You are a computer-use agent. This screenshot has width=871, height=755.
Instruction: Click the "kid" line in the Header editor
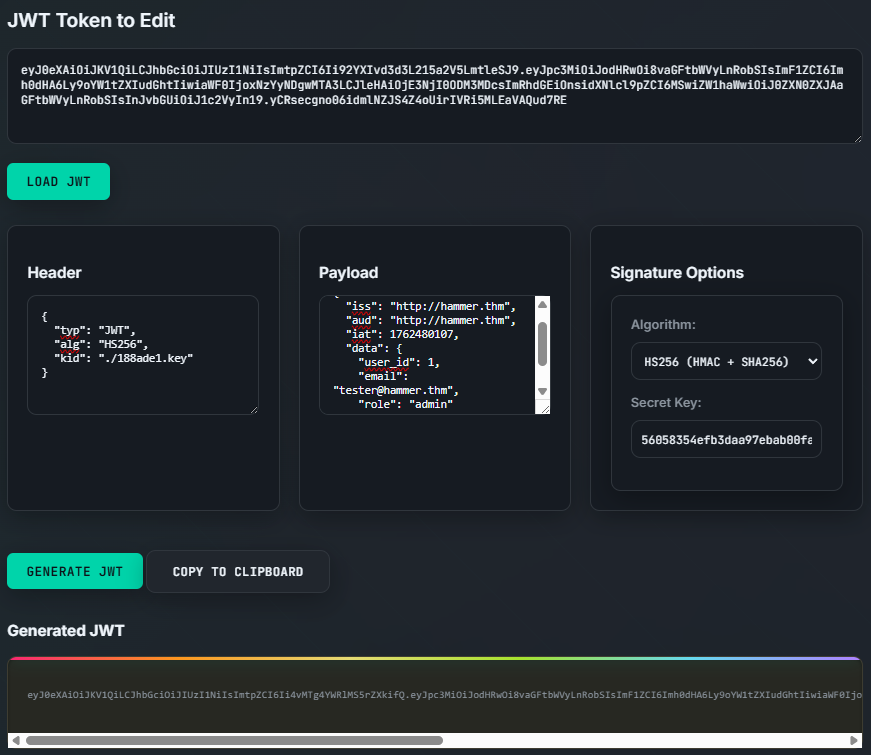click(x=123, y=357)
